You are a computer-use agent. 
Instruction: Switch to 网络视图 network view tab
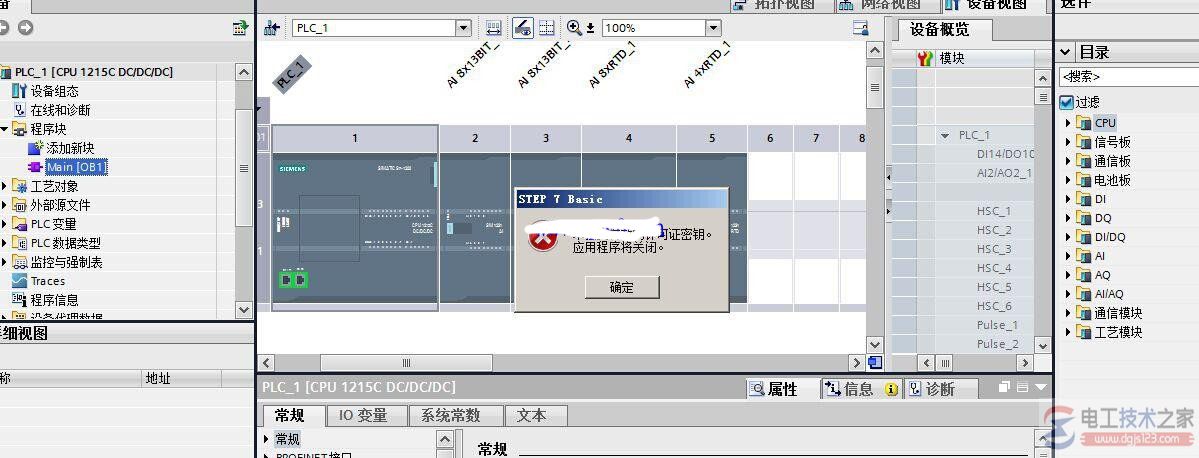(879, 5)
